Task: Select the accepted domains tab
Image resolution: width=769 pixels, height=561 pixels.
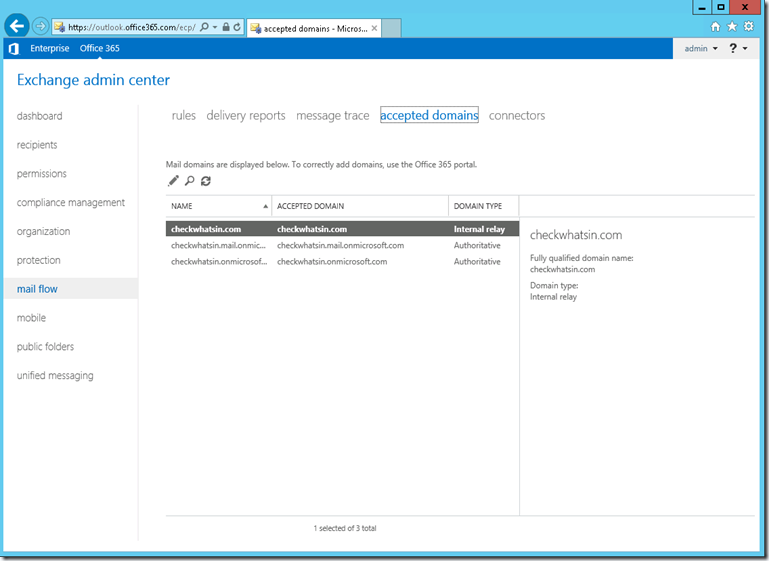Action: (x=429, y=115)
